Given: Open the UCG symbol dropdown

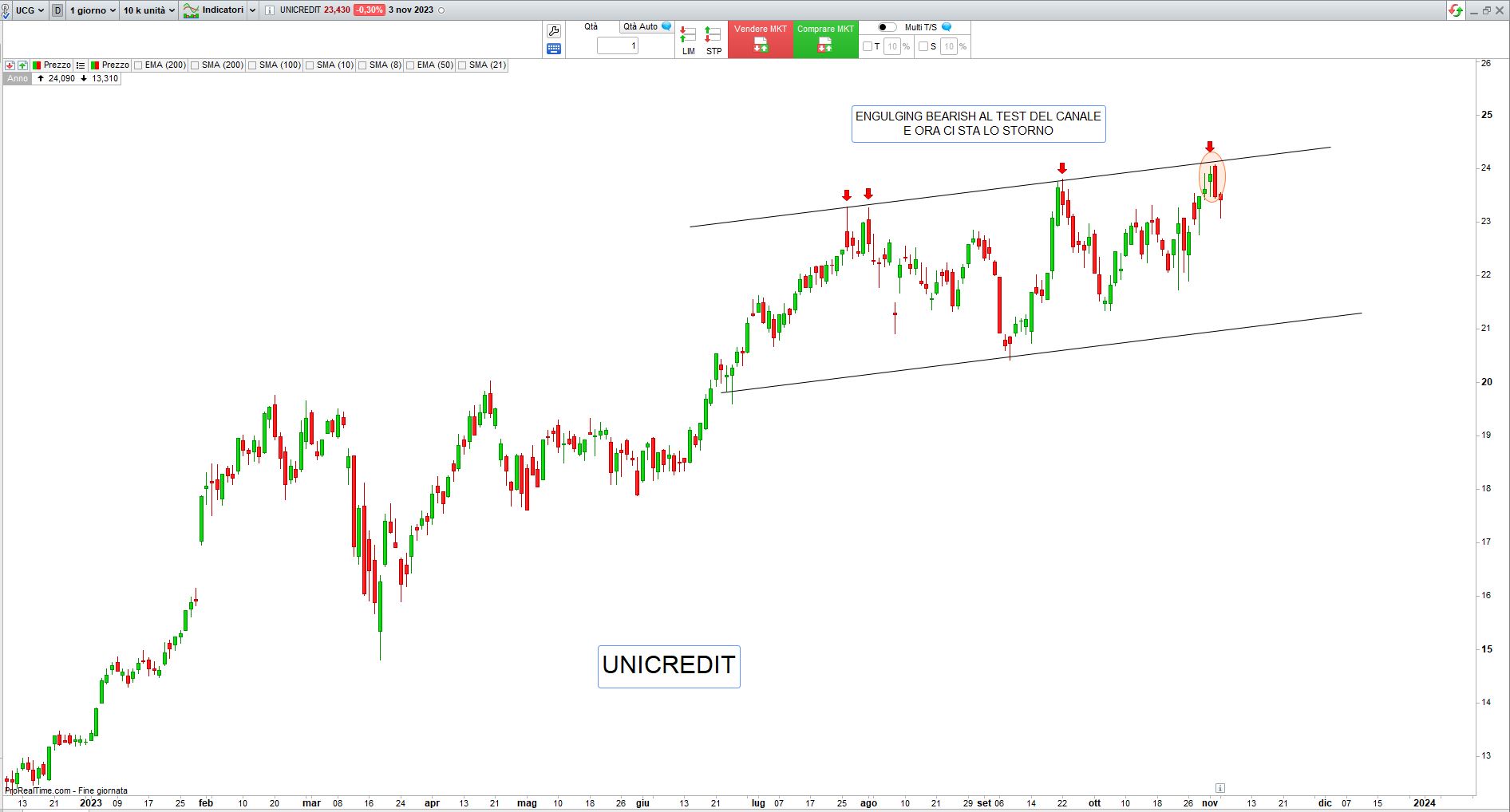Looking at the screenshot, I should pos(30,10).
